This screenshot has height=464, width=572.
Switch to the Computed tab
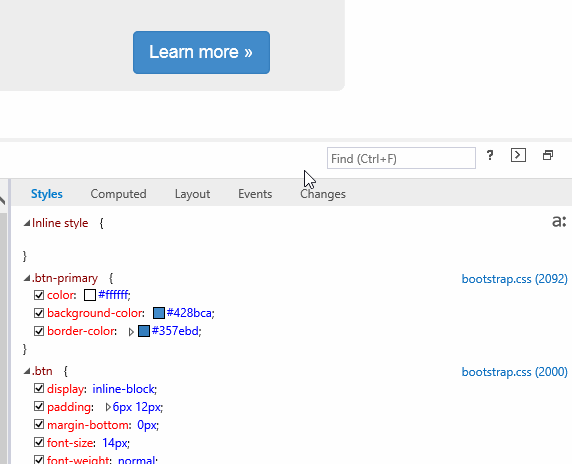tap(119, 194)
